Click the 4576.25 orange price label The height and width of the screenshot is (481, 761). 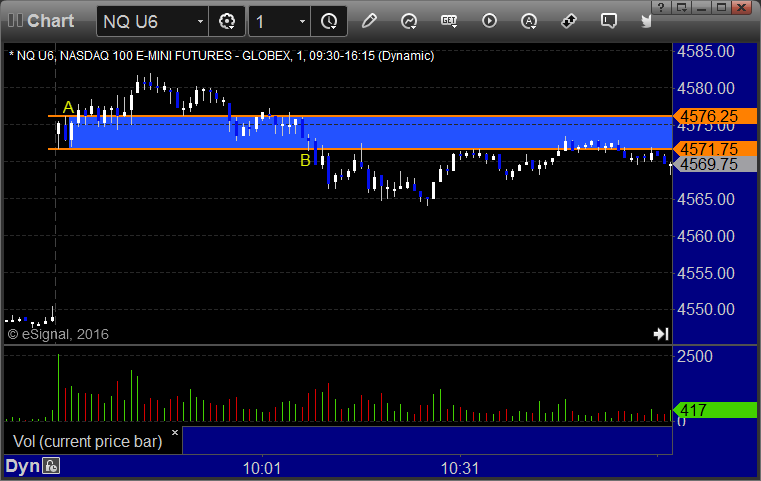[714, 116]
